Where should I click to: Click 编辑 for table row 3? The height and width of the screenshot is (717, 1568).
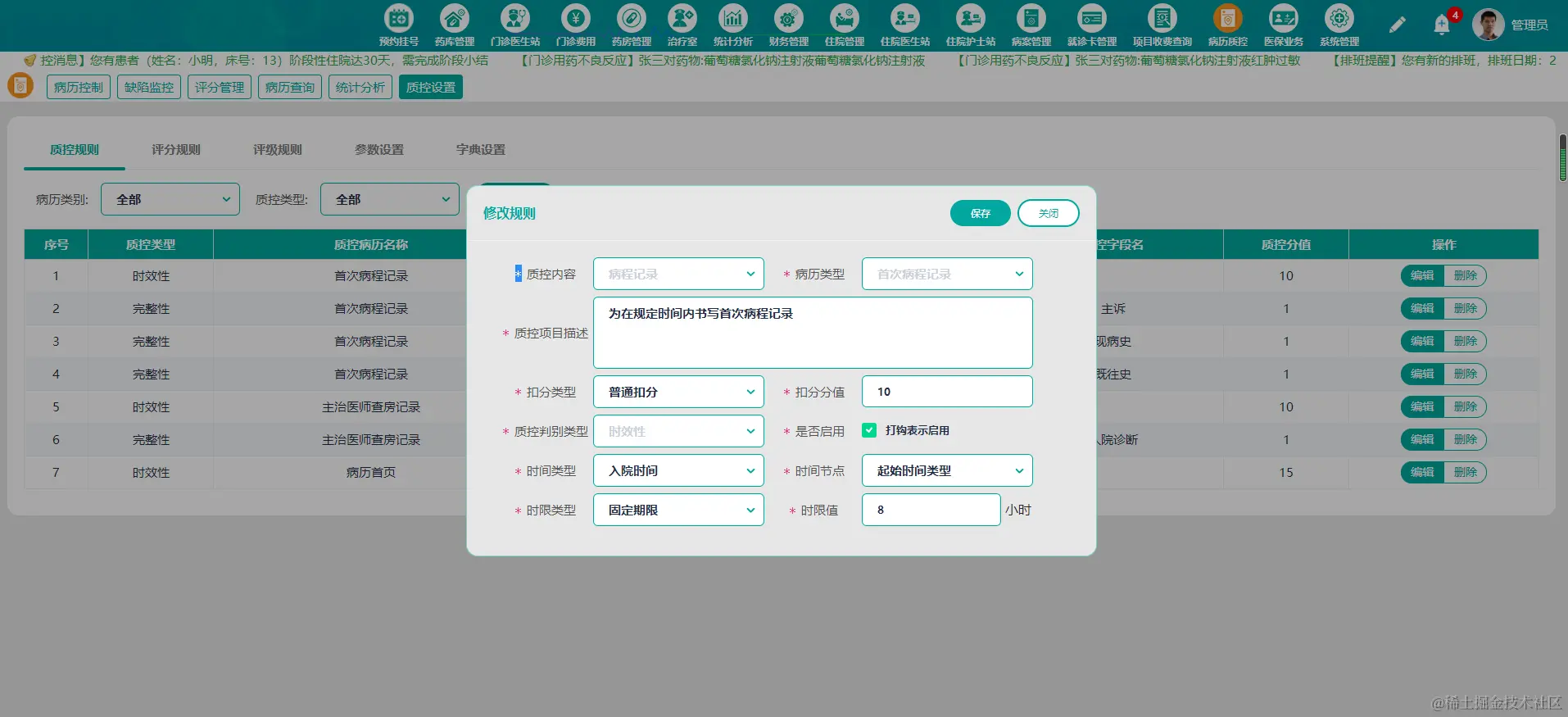point(1422,342)
